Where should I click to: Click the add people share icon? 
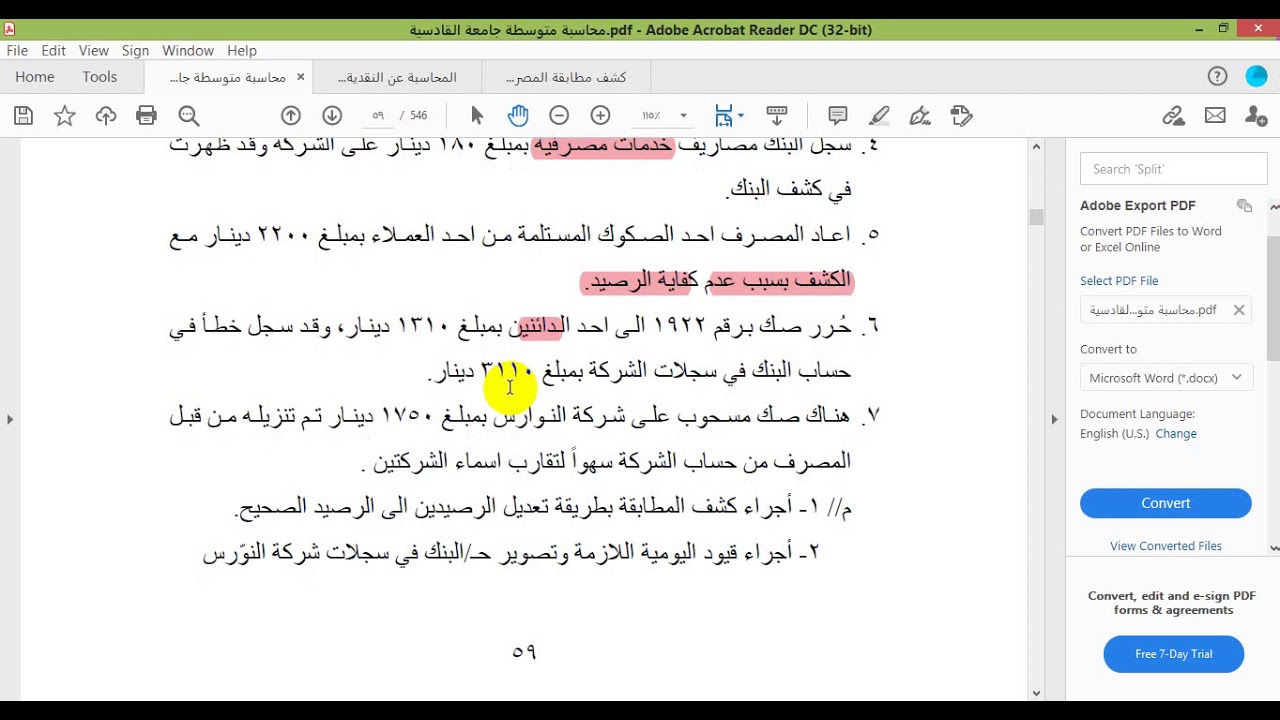[1256, 116]
